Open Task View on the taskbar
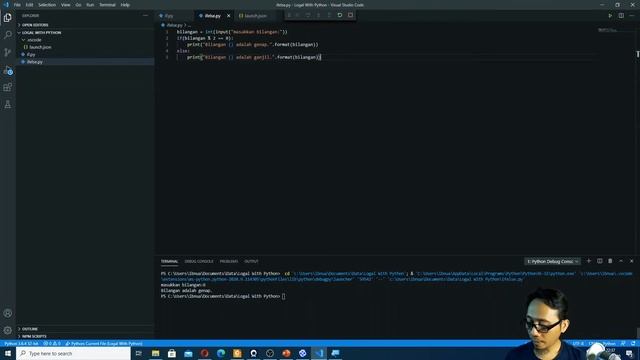 [138, 353]
